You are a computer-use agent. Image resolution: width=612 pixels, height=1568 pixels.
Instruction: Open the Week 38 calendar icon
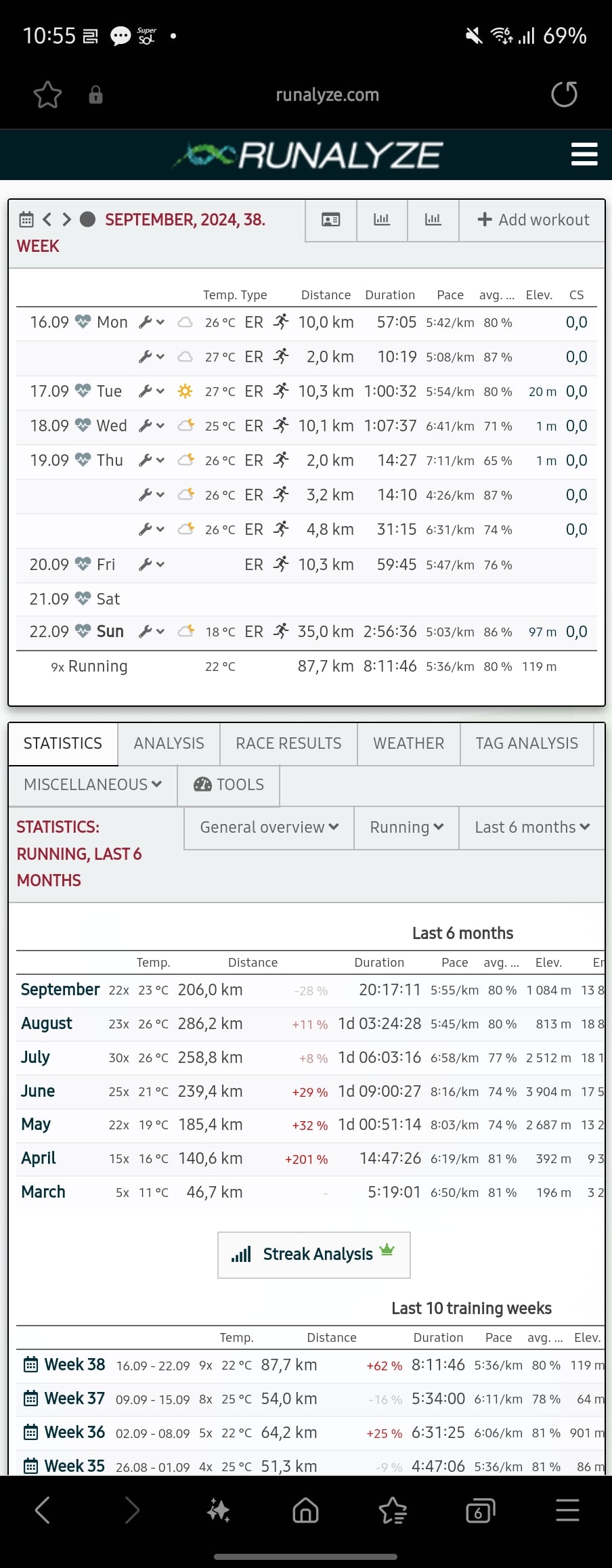point(30,1364)
